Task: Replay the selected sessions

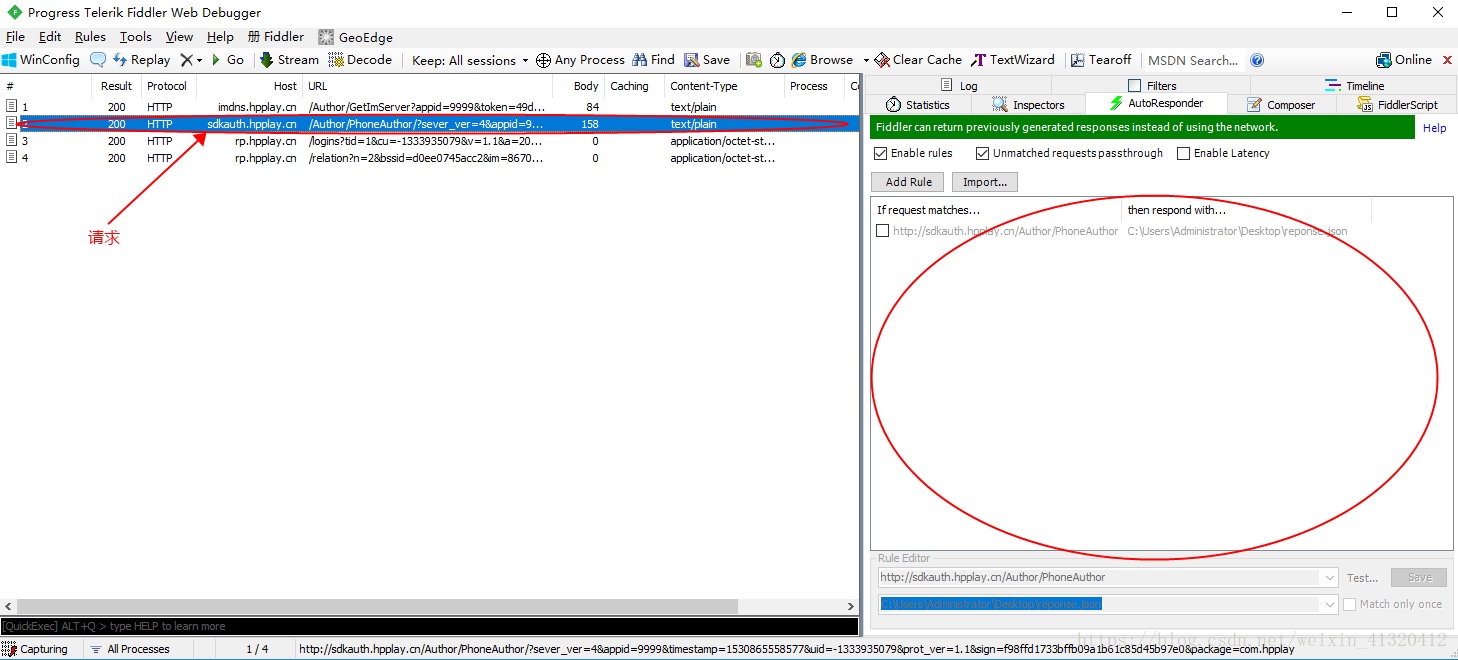Action: tap(141, 60)
